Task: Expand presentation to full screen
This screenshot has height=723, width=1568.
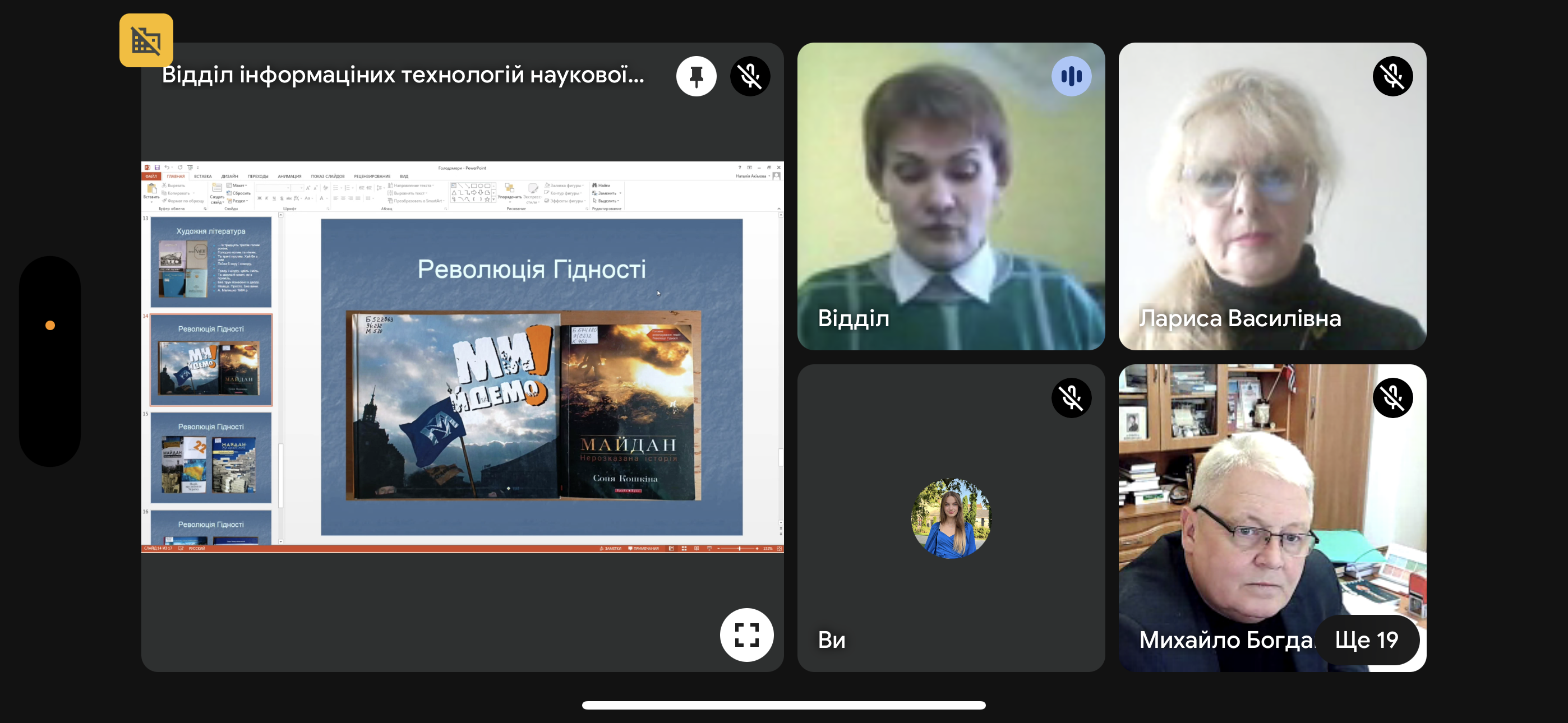Action: pos(746,635)
